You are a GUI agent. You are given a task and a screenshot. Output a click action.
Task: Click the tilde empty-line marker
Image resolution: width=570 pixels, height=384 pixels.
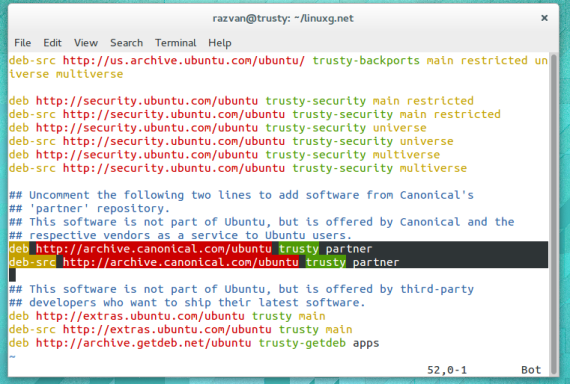12,356
